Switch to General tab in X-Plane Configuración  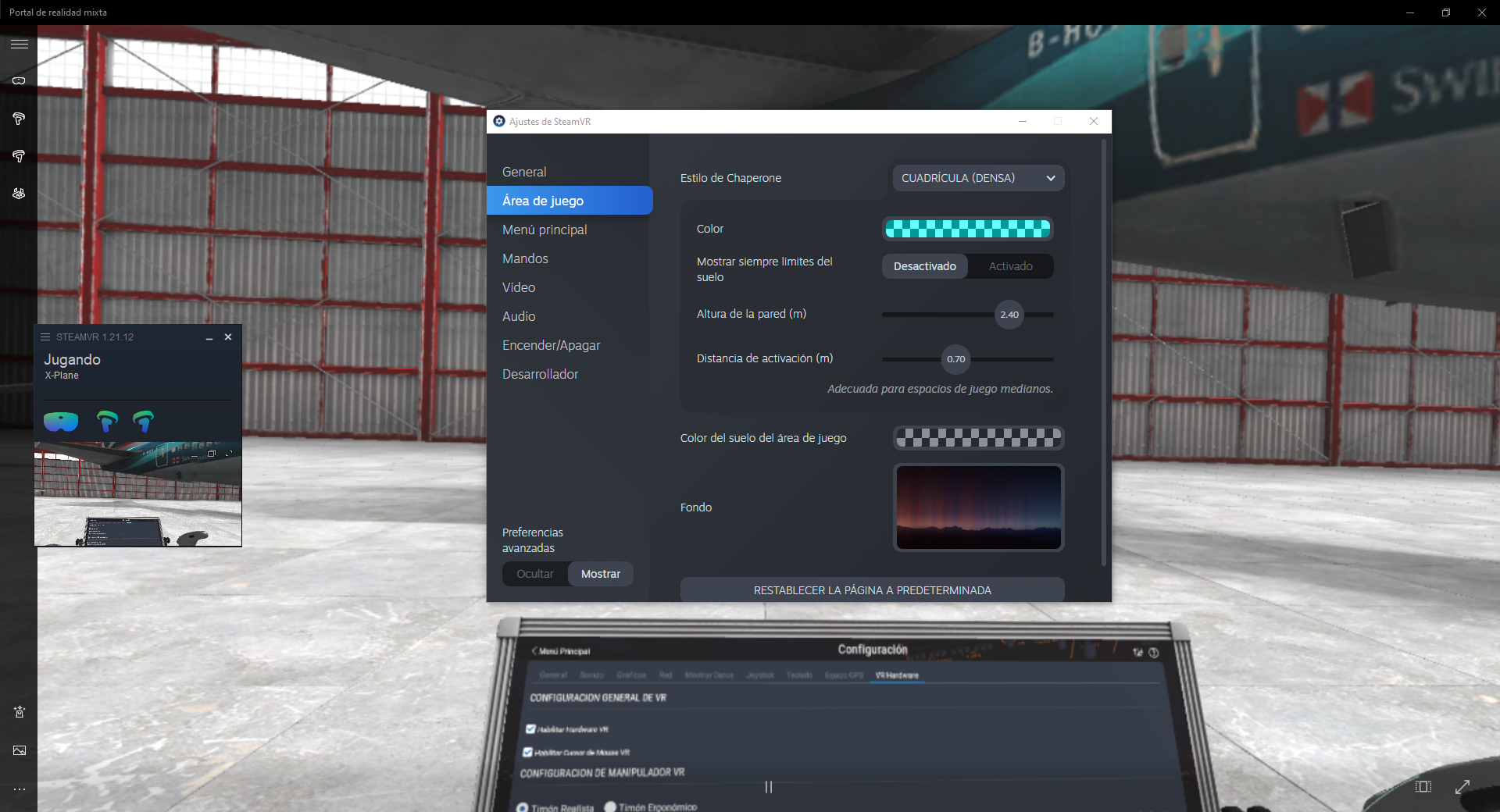pyautogui.click(x=553, y=675)
